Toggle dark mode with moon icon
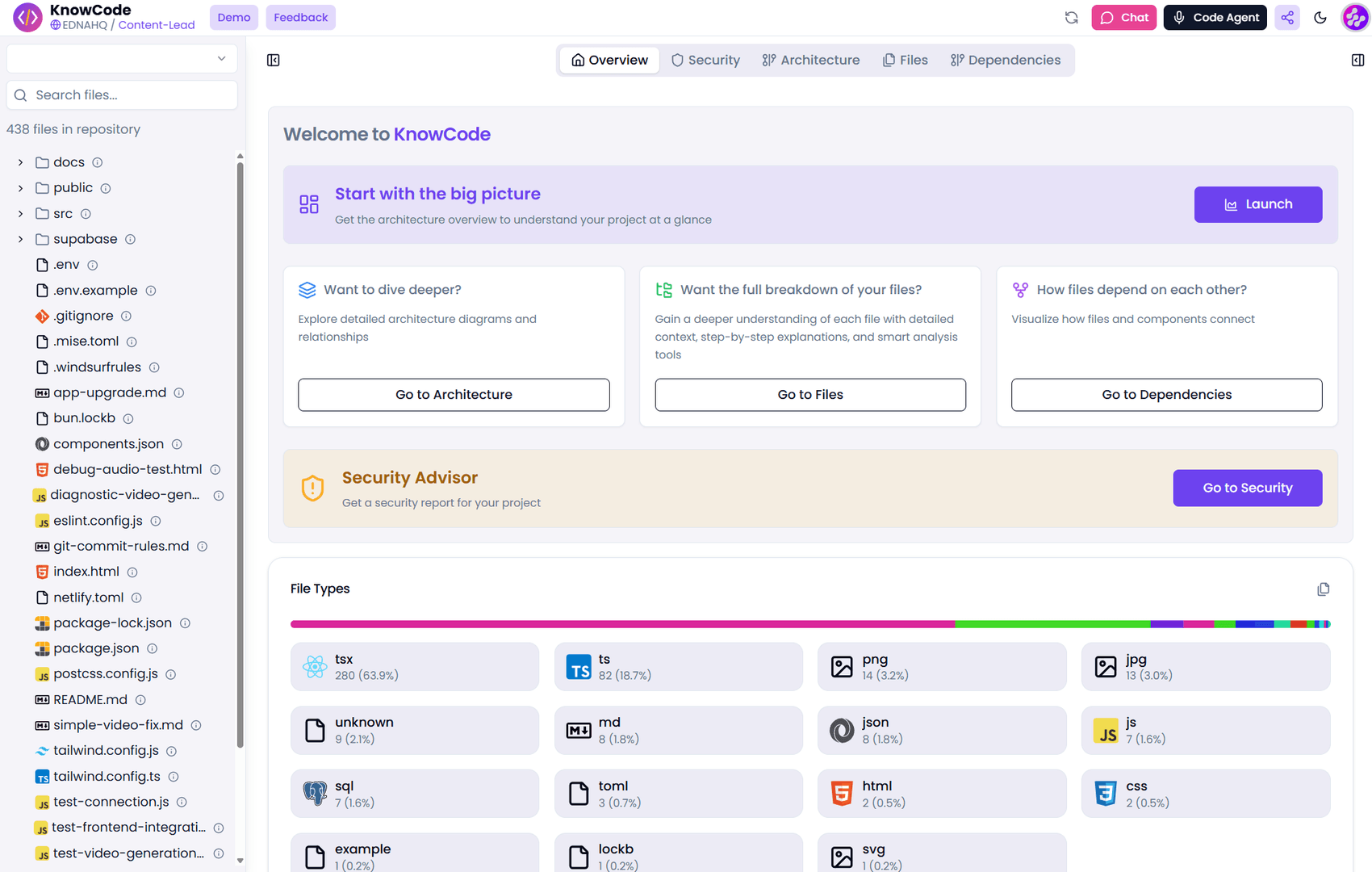1372x872 pixels. tap(1320, 18)
